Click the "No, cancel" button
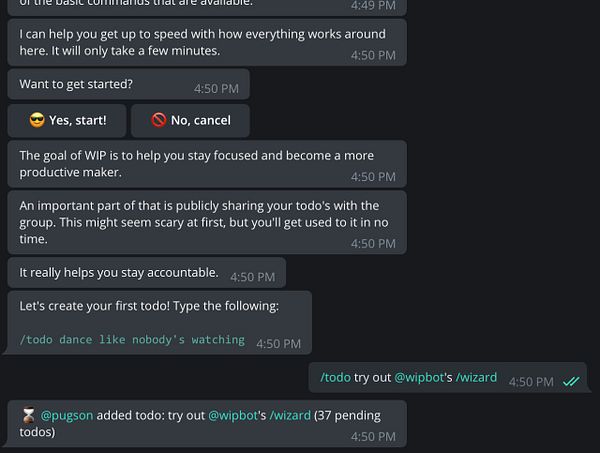The width and height of the screenshot is (600, 453). point(190,121)
